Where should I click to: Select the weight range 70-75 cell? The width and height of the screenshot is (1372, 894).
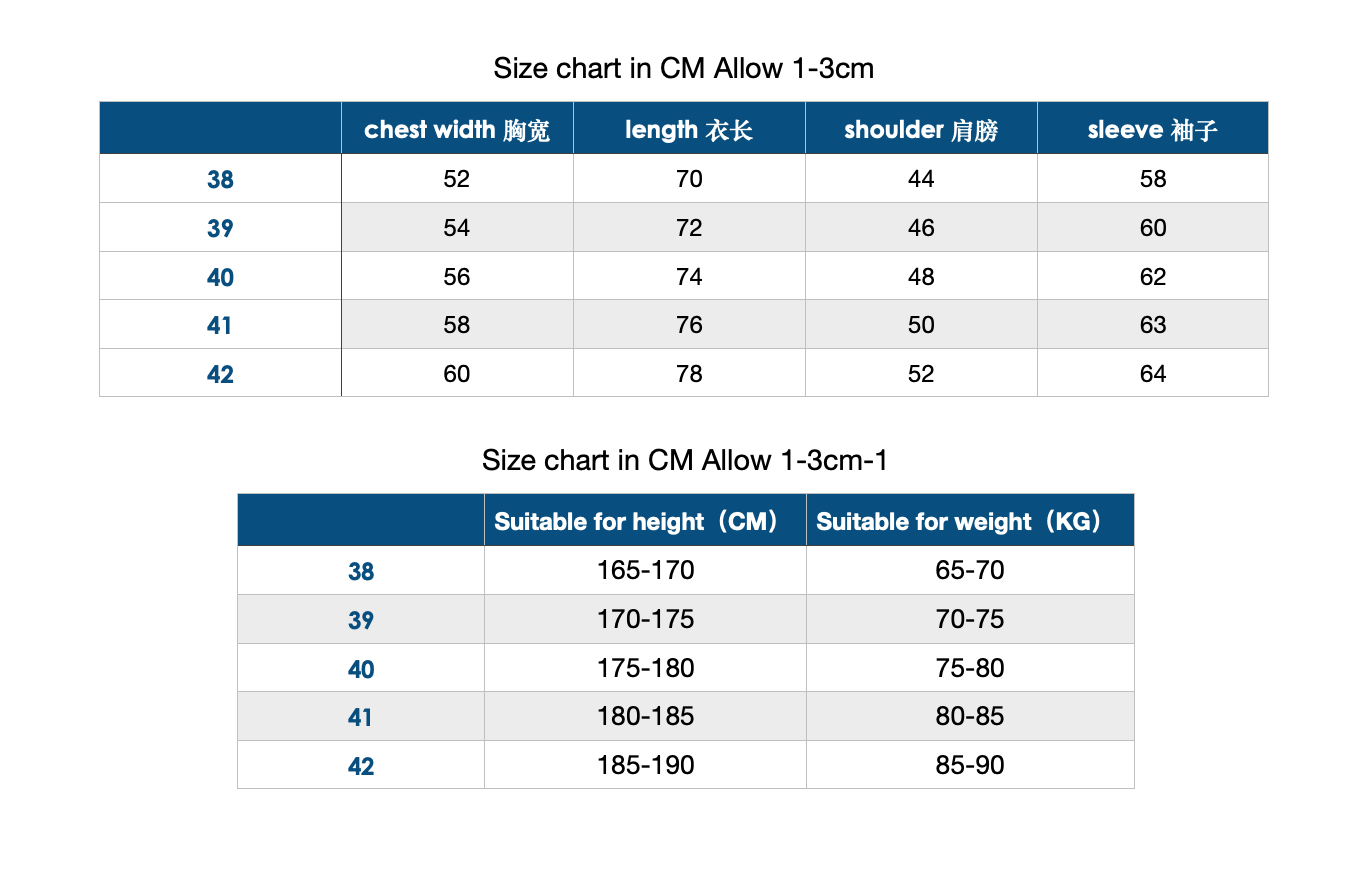[x=970, y=619]
